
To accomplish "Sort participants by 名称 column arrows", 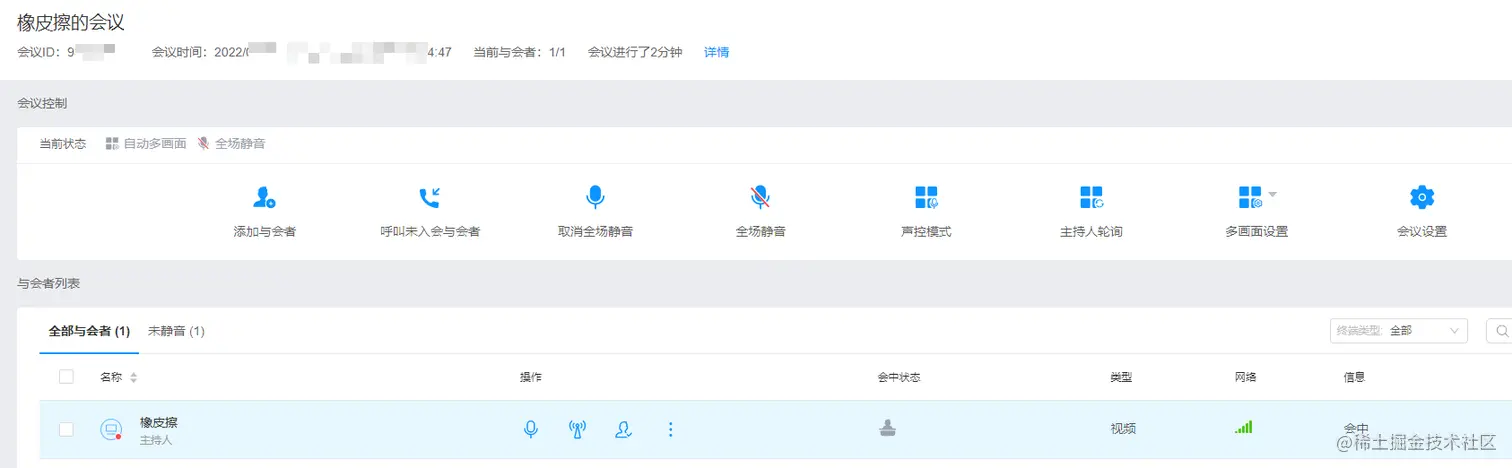I will (x=134, y=378).
